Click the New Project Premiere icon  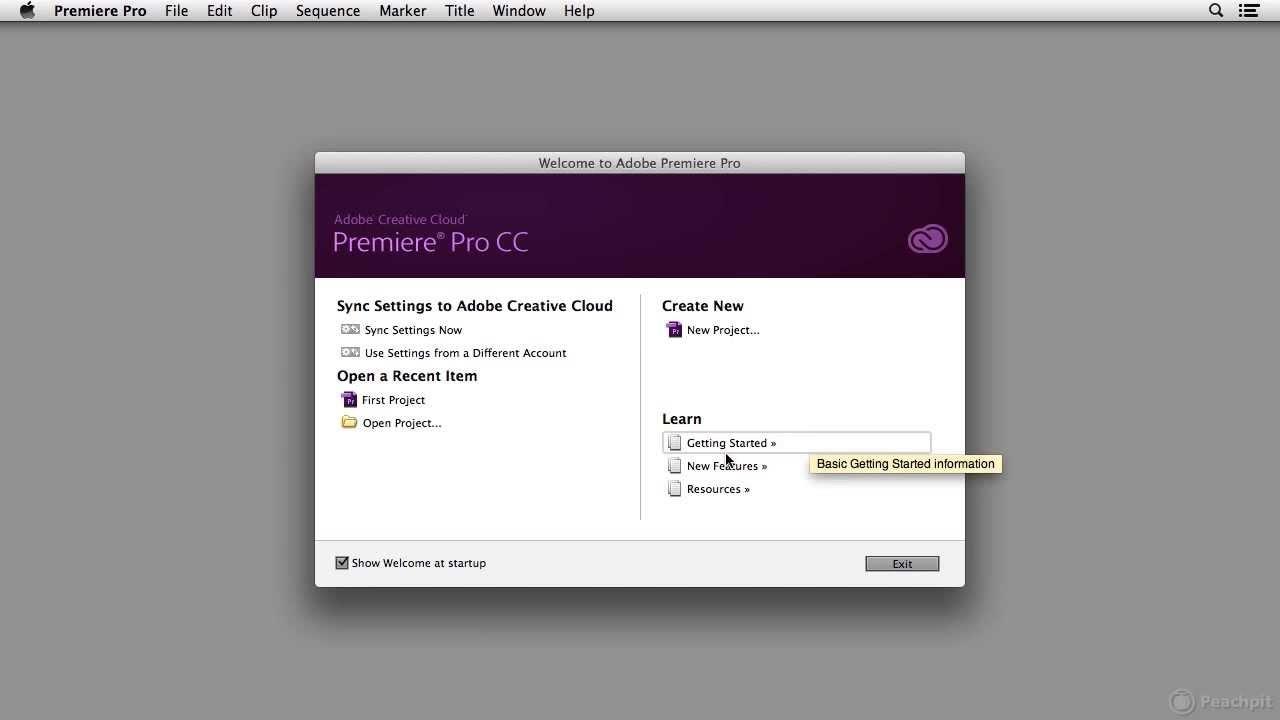pyautogui.click(x=674, y=329)
